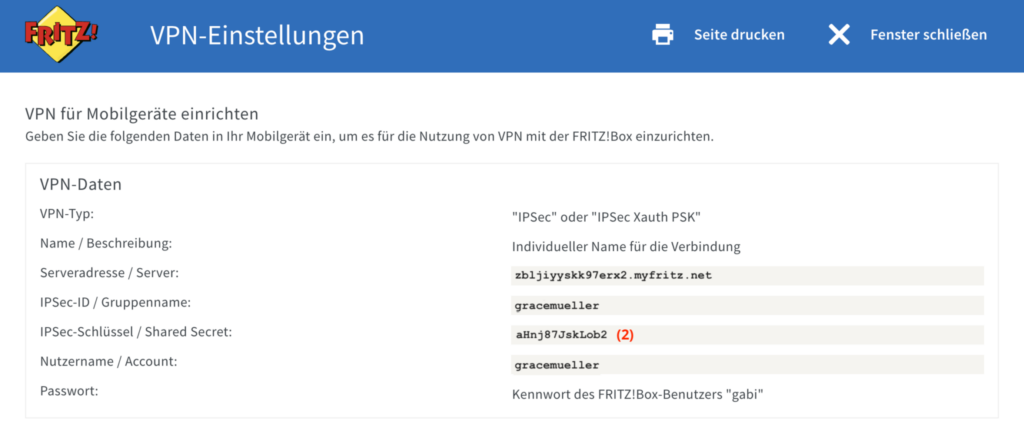
Task: Click the printer icon
Action: pyautogui.click(x=663, y=35)
